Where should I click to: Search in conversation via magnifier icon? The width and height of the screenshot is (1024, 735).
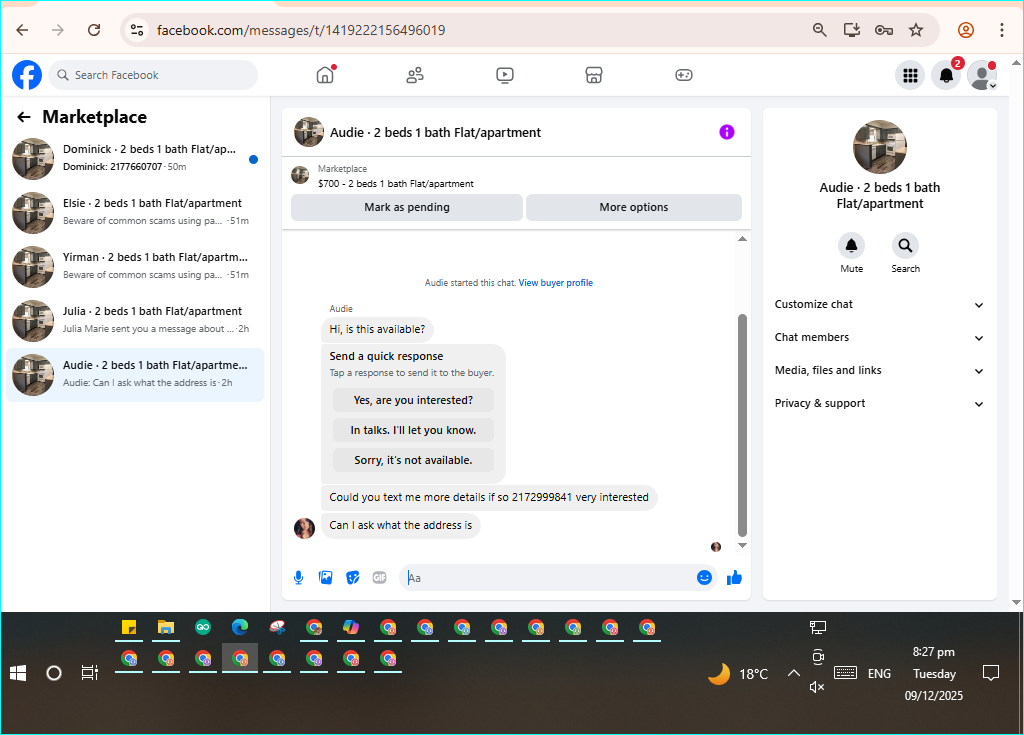pos(905,246)
